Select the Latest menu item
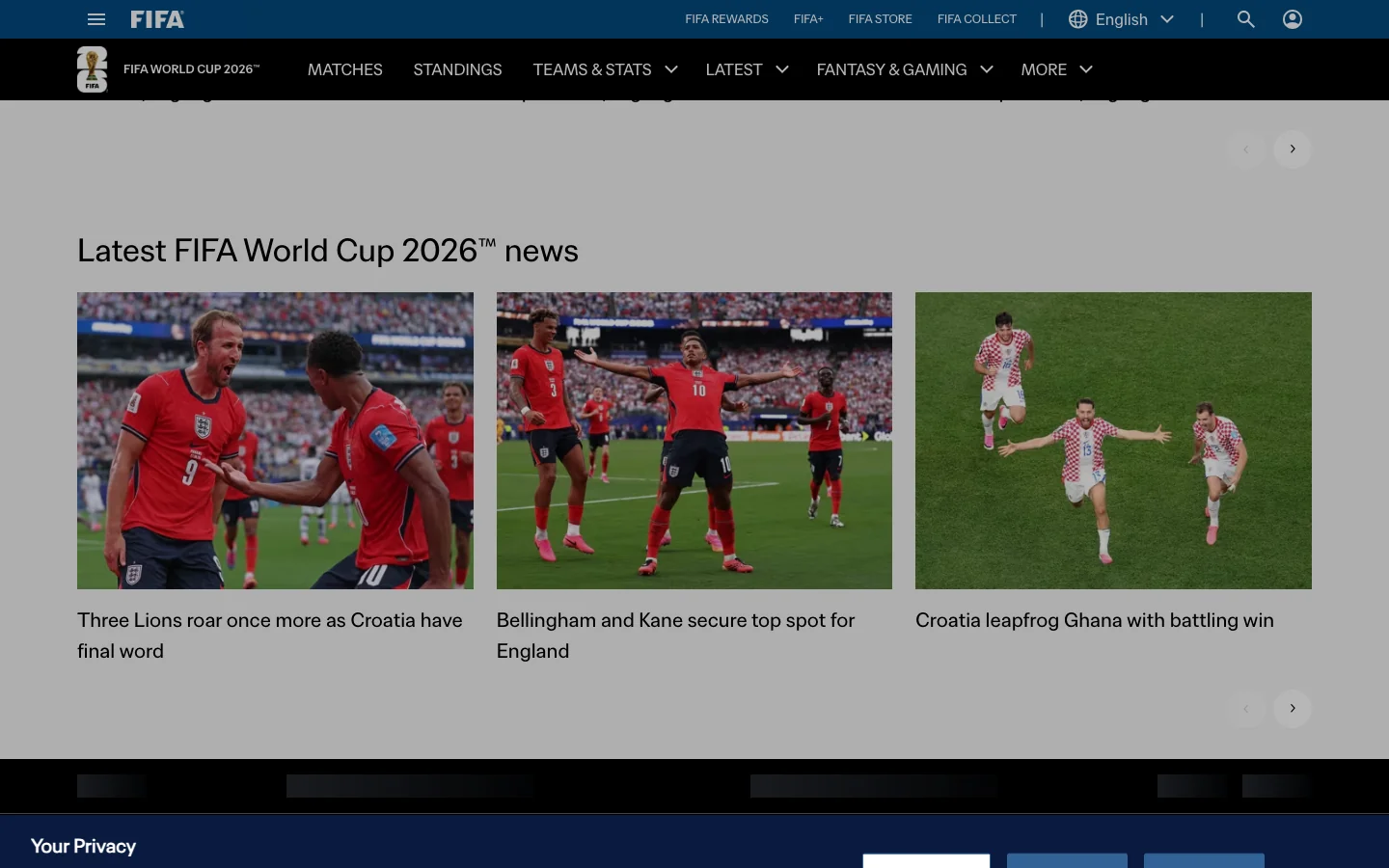1389x868 pixels. coord(734,69)
